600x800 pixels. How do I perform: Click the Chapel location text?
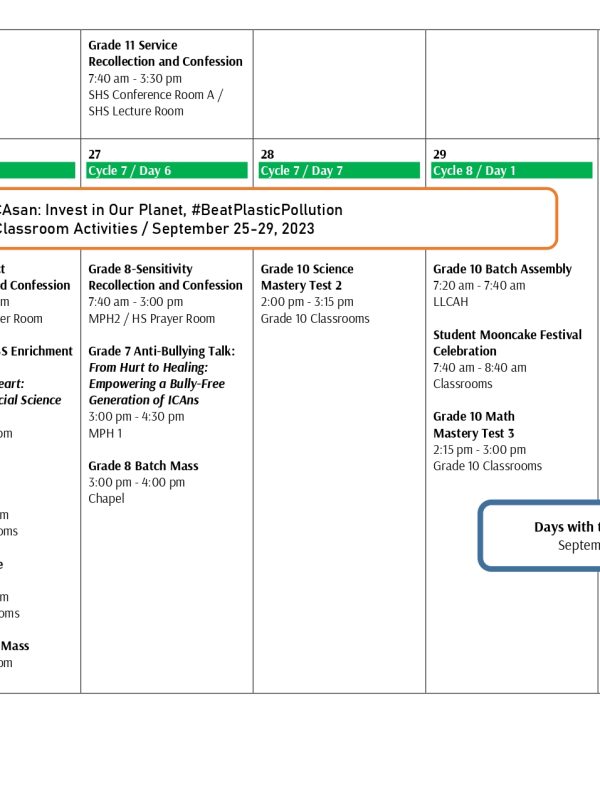coord(106,498)
